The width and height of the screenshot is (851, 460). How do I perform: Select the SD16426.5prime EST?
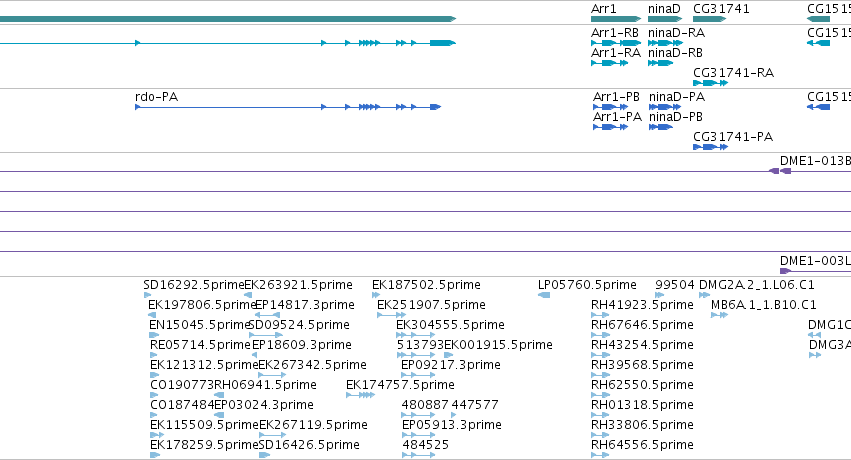(309, 445)
